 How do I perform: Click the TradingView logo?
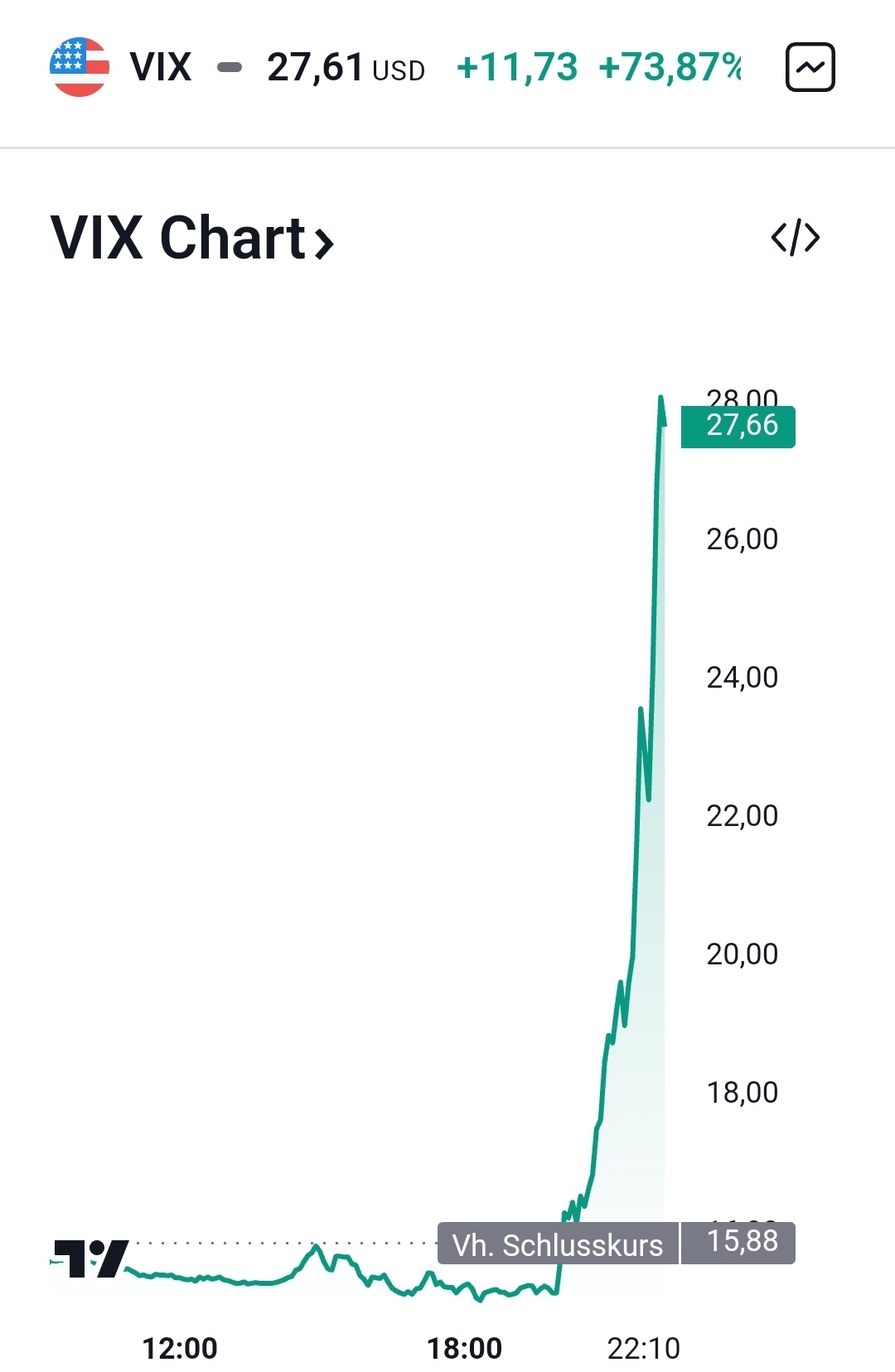click(x=91, y=1258)
